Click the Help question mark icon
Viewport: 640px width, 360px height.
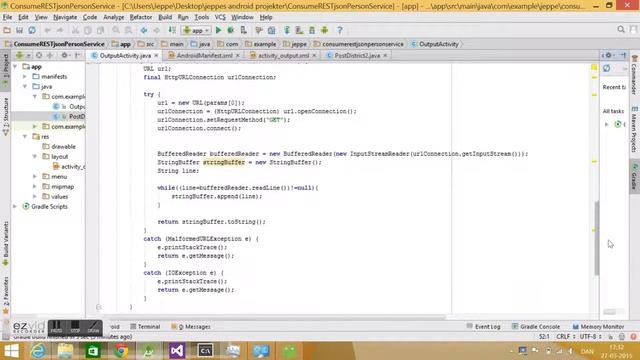click(x=340, y=30)
